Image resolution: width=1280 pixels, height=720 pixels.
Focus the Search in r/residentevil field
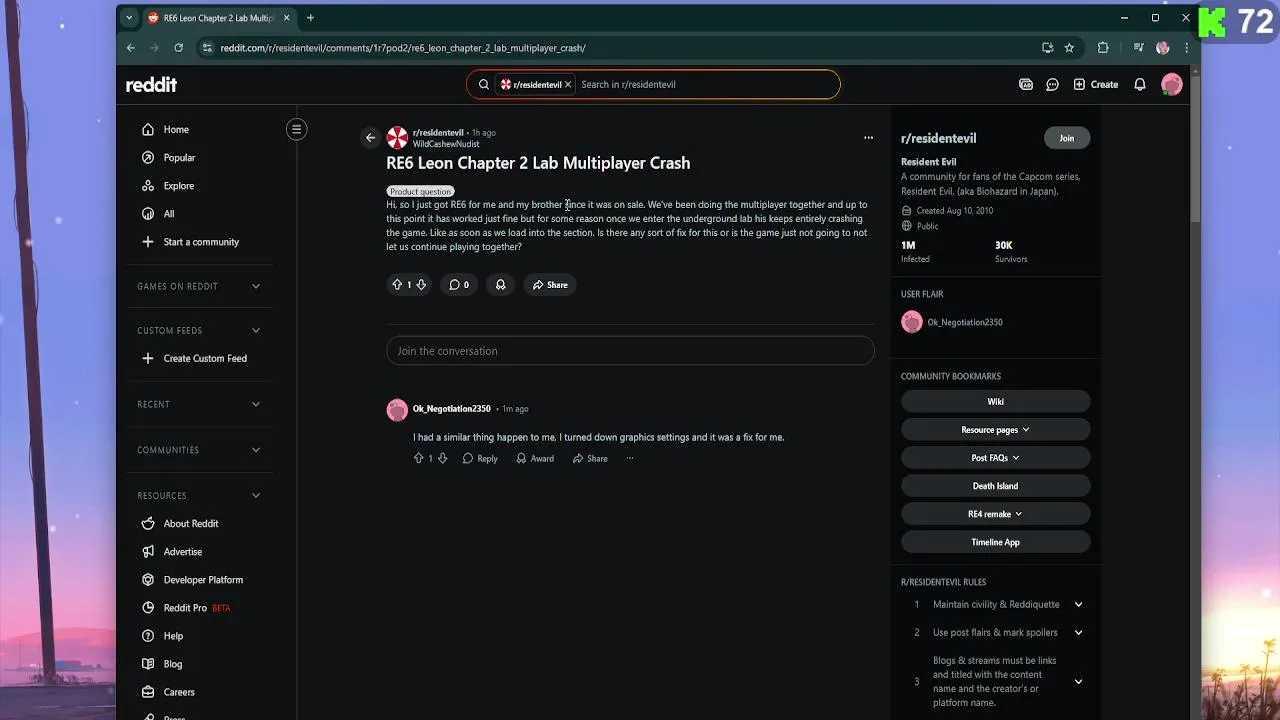coord(705,85)
